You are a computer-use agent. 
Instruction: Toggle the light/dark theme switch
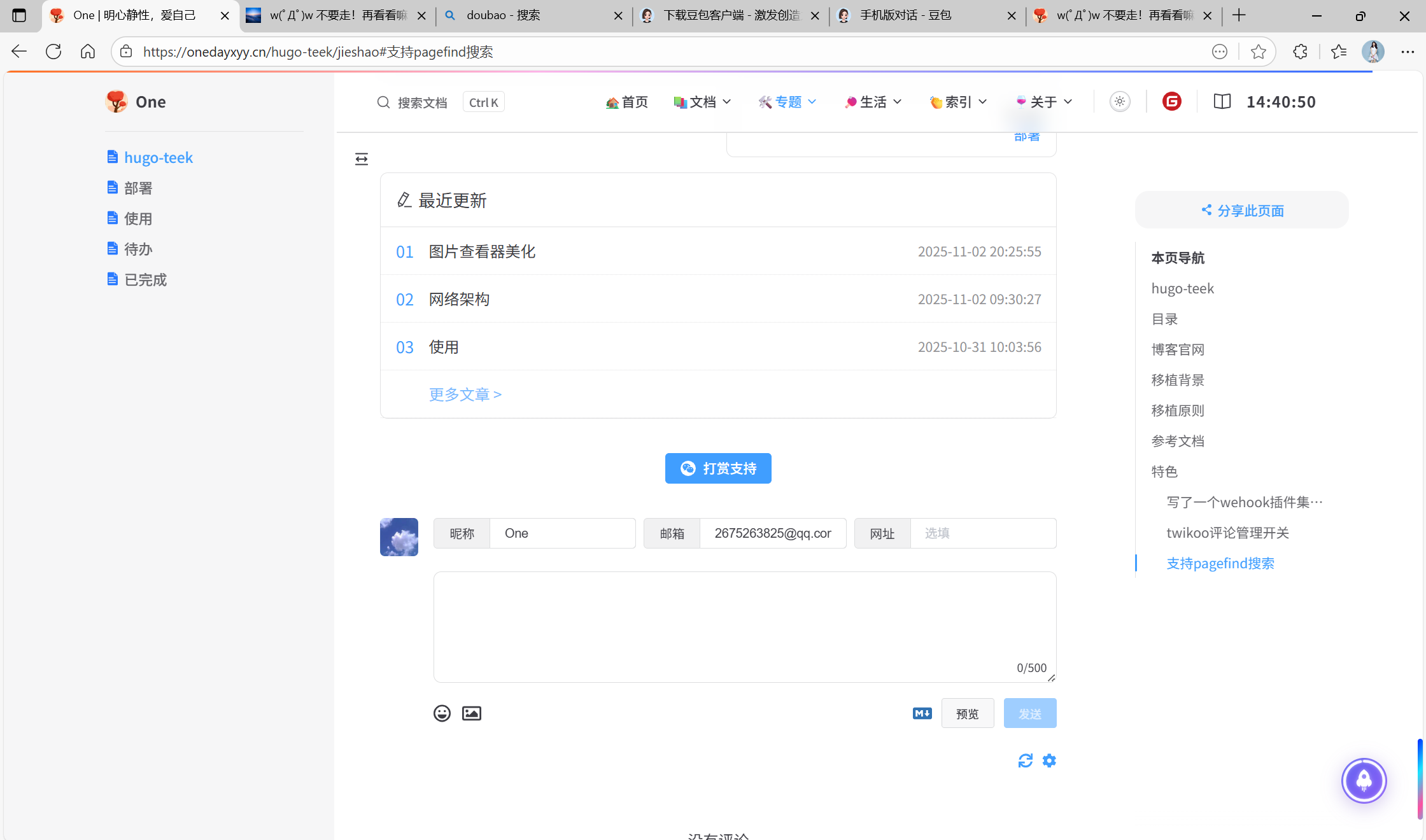click(1120, 102)
